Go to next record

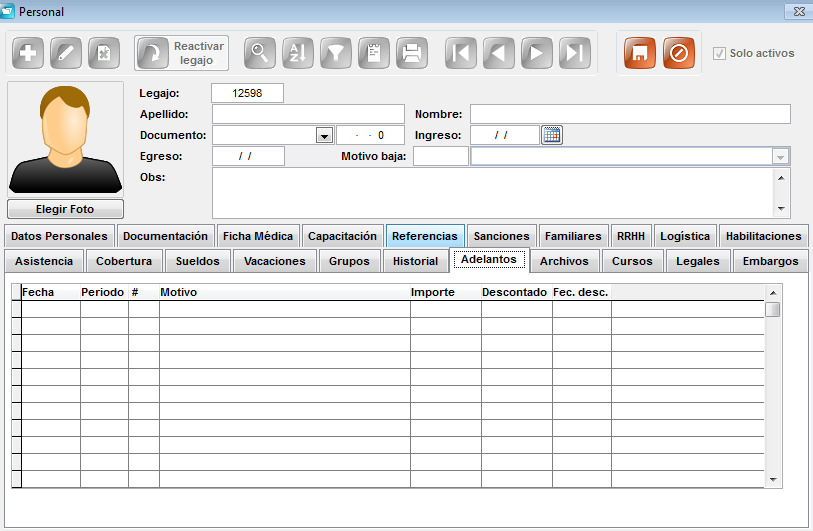pos(537,53)
